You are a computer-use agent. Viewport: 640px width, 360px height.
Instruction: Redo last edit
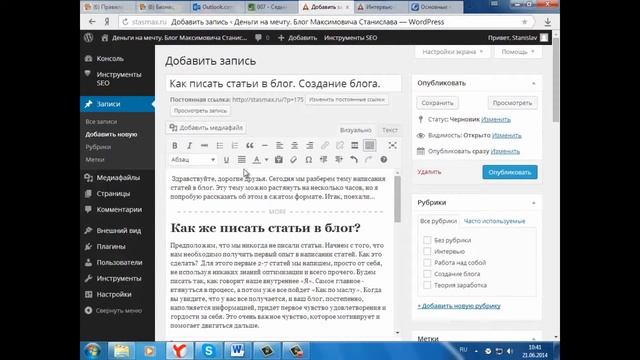point(369,160)
